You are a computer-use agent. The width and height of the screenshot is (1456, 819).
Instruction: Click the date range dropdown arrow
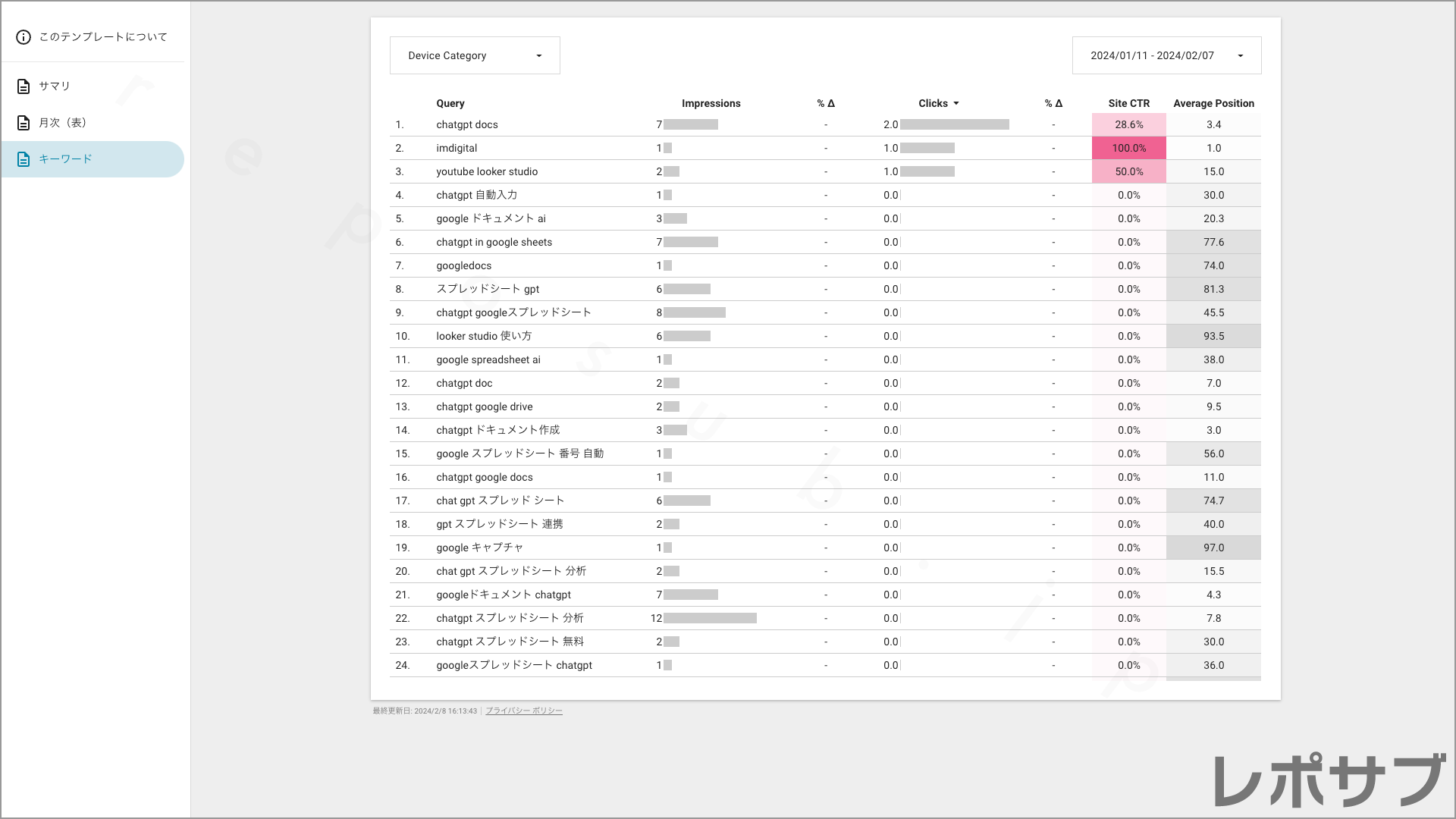(1241, 56)
